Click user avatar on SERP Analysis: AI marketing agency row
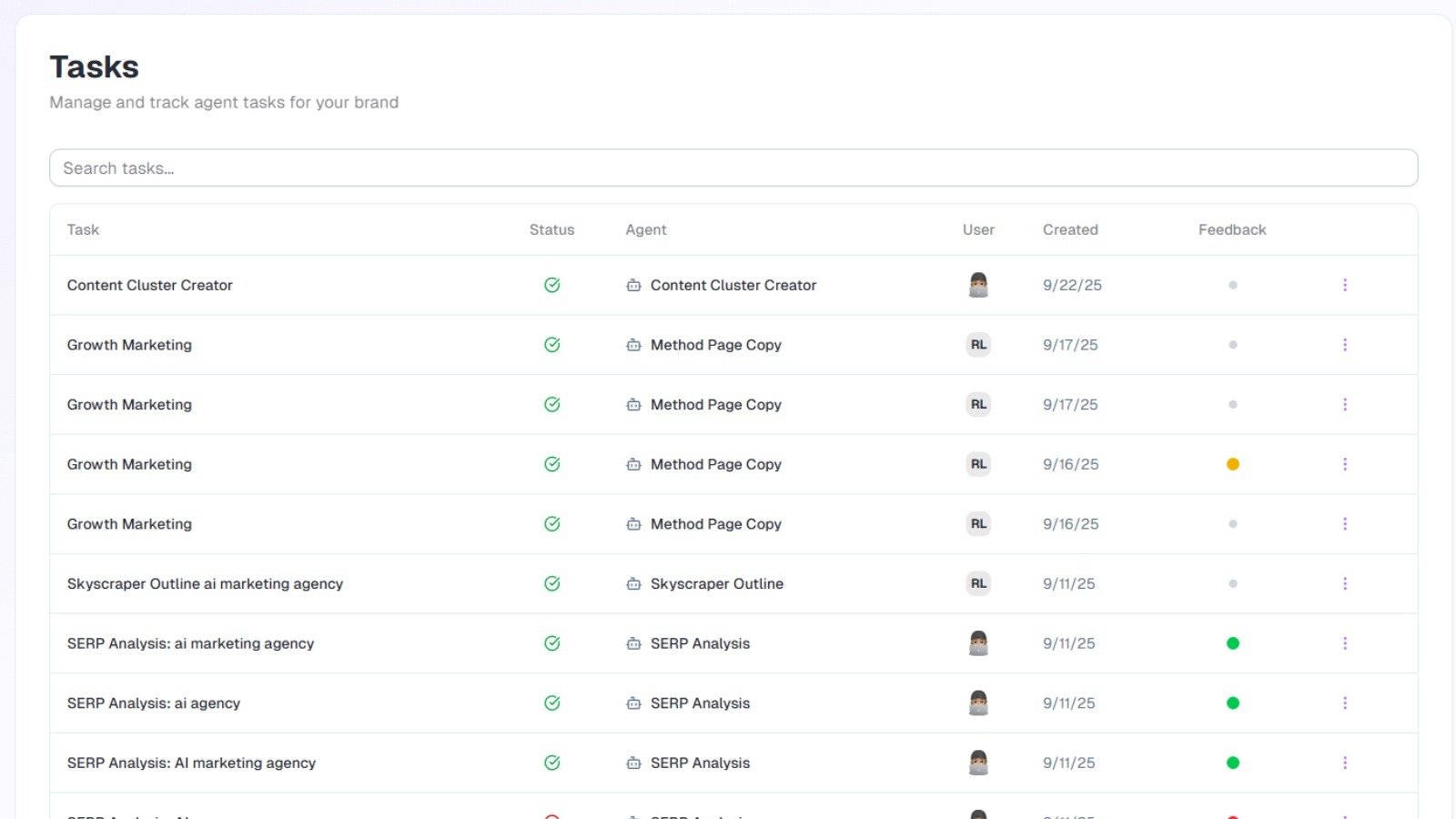The image size is (1456, 819). coord(978,763)
